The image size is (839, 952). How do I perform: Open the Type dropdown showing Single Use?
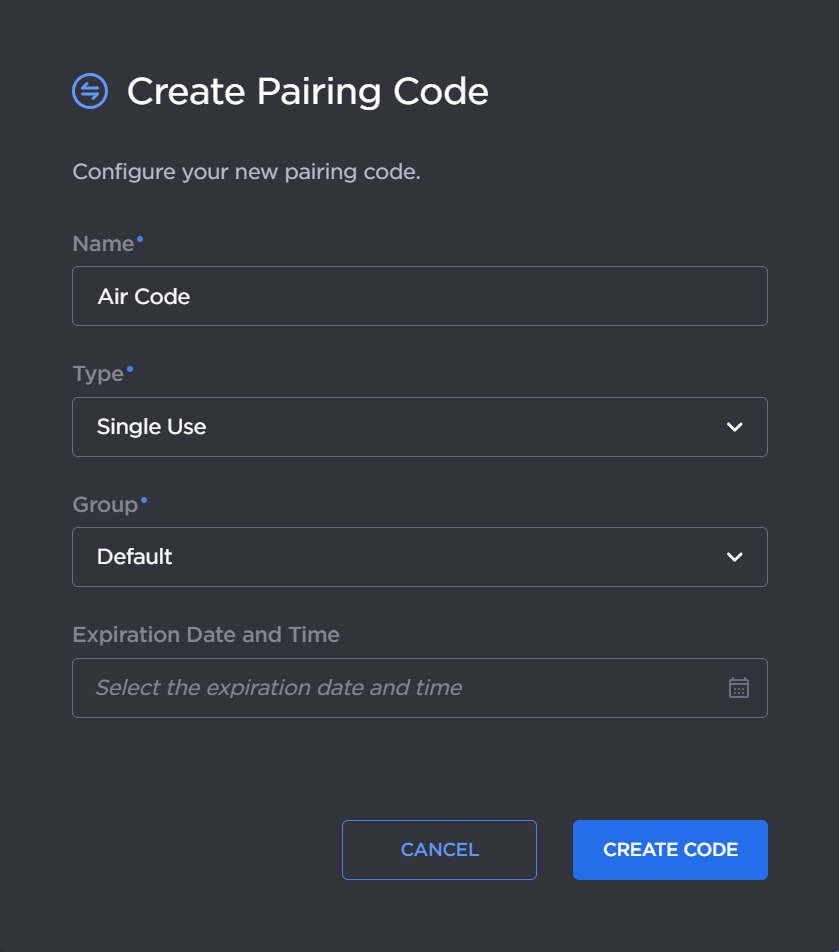click(419, 427)
